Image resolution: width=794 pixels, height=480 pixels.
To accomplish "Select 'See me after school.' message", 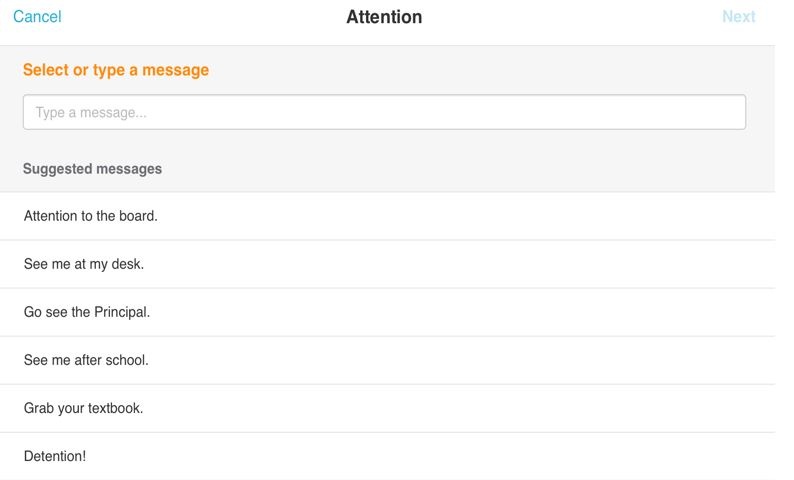I will (86, 360).
